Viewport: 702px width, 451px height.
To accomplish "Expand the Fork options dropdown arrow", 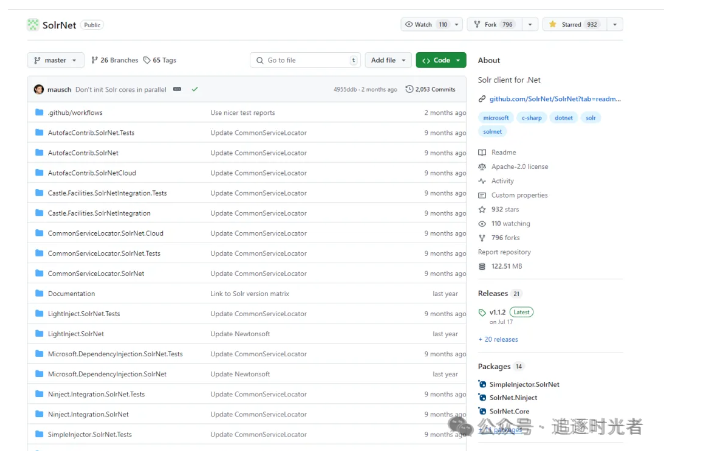I will (530, 24).
